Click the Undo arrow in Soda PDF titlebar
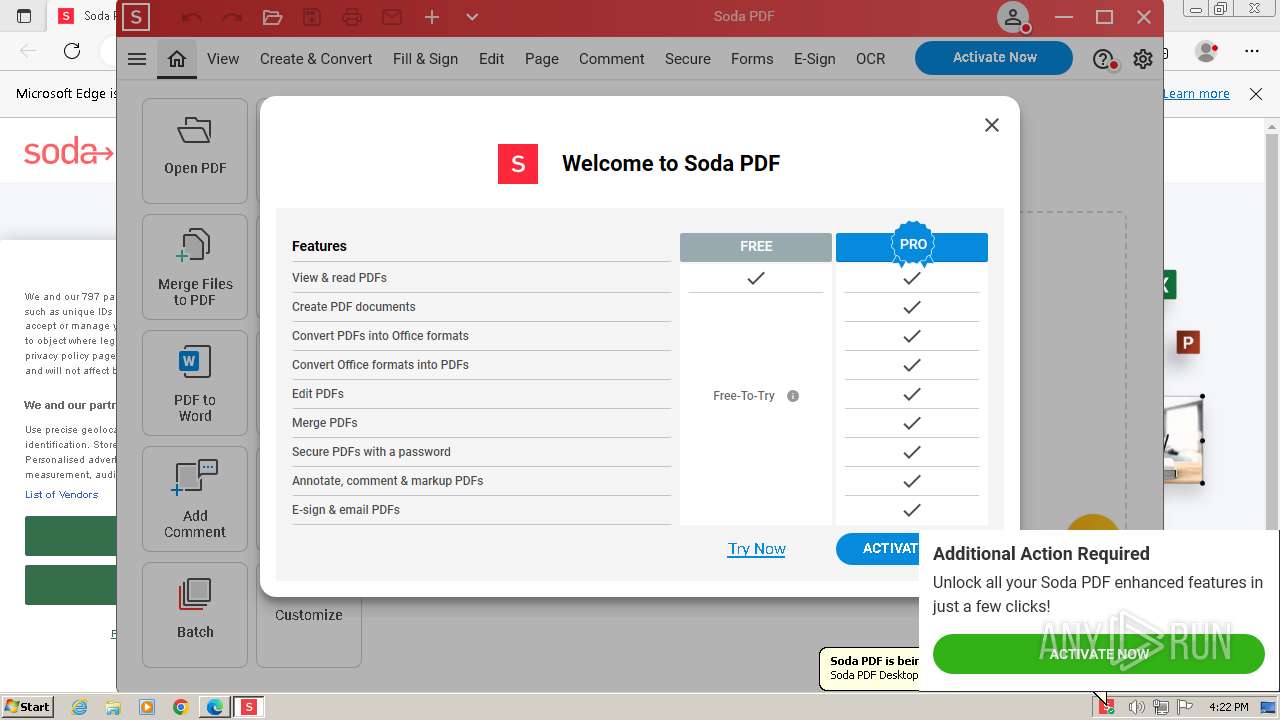 pos(191,17)
